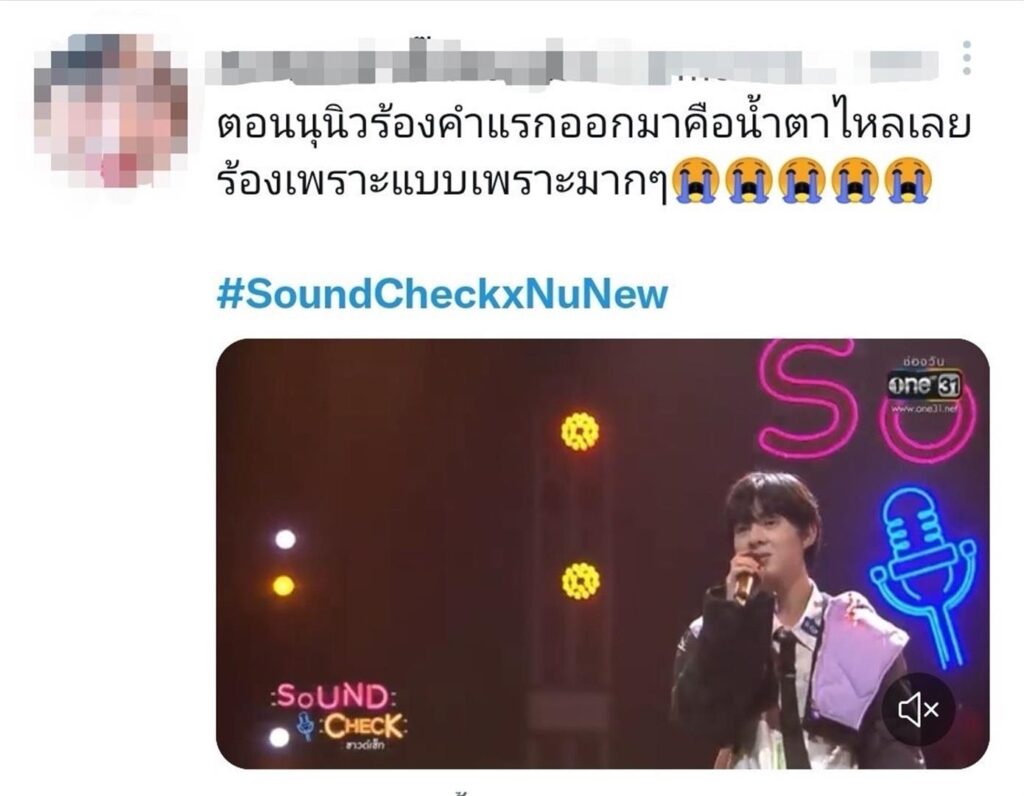Click the singer's handheld gold microphone
This screenshot has width=1024, height=796.
click(744, 581)
